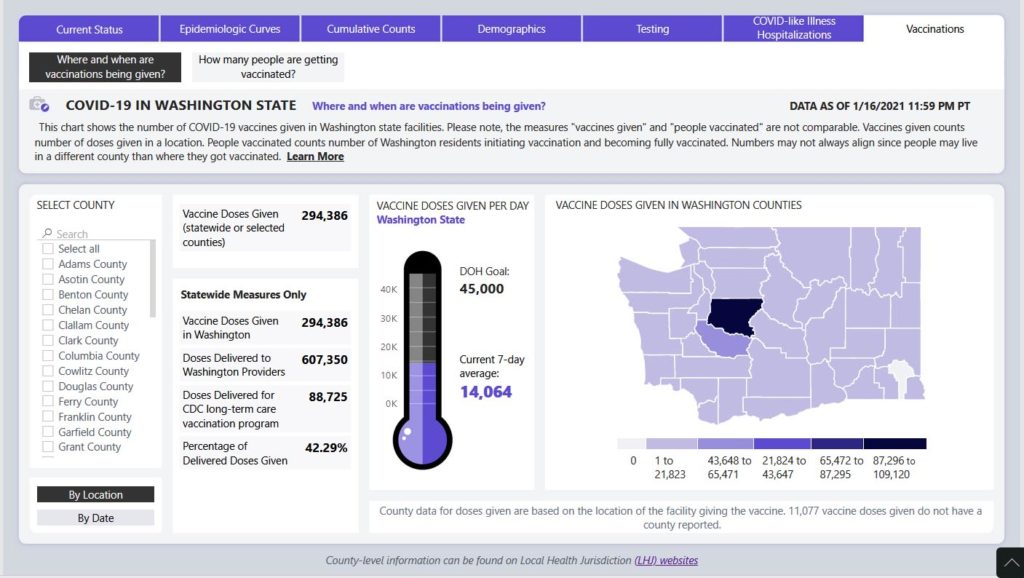Switch to the Epidemiologic Curves tab
The height and width of the screenshot is (578, 1024).
tap(230, 29)
